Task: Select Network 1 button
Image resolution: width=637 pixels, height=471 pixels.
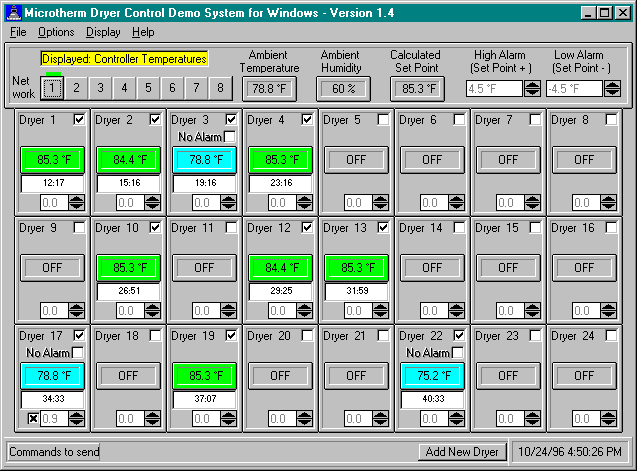Action: tap(52, 88)
